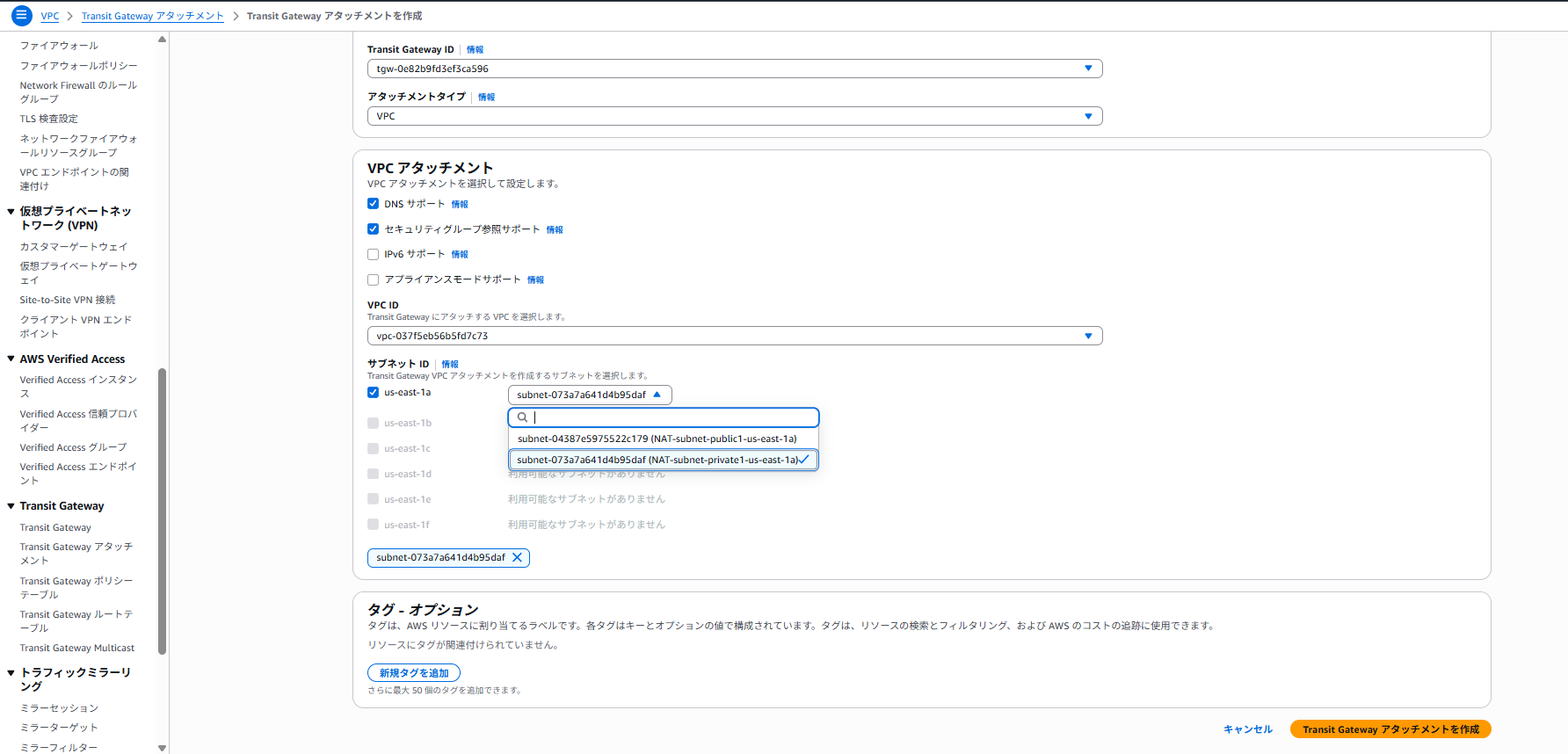Open Verified Access エンドポイント sidebar item
Image resolution: width=1568 pixels, height=754 pixels.
coord(78,474)
